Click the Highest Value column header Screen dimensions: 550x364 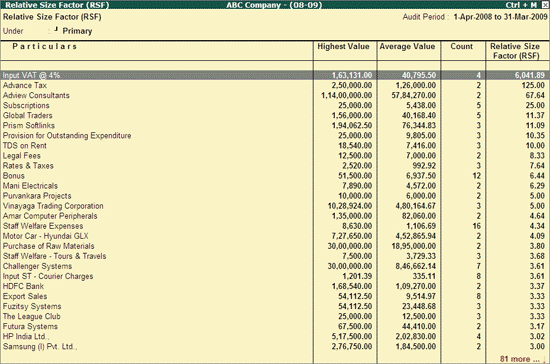pyautogui.click(x=343, y=46)
